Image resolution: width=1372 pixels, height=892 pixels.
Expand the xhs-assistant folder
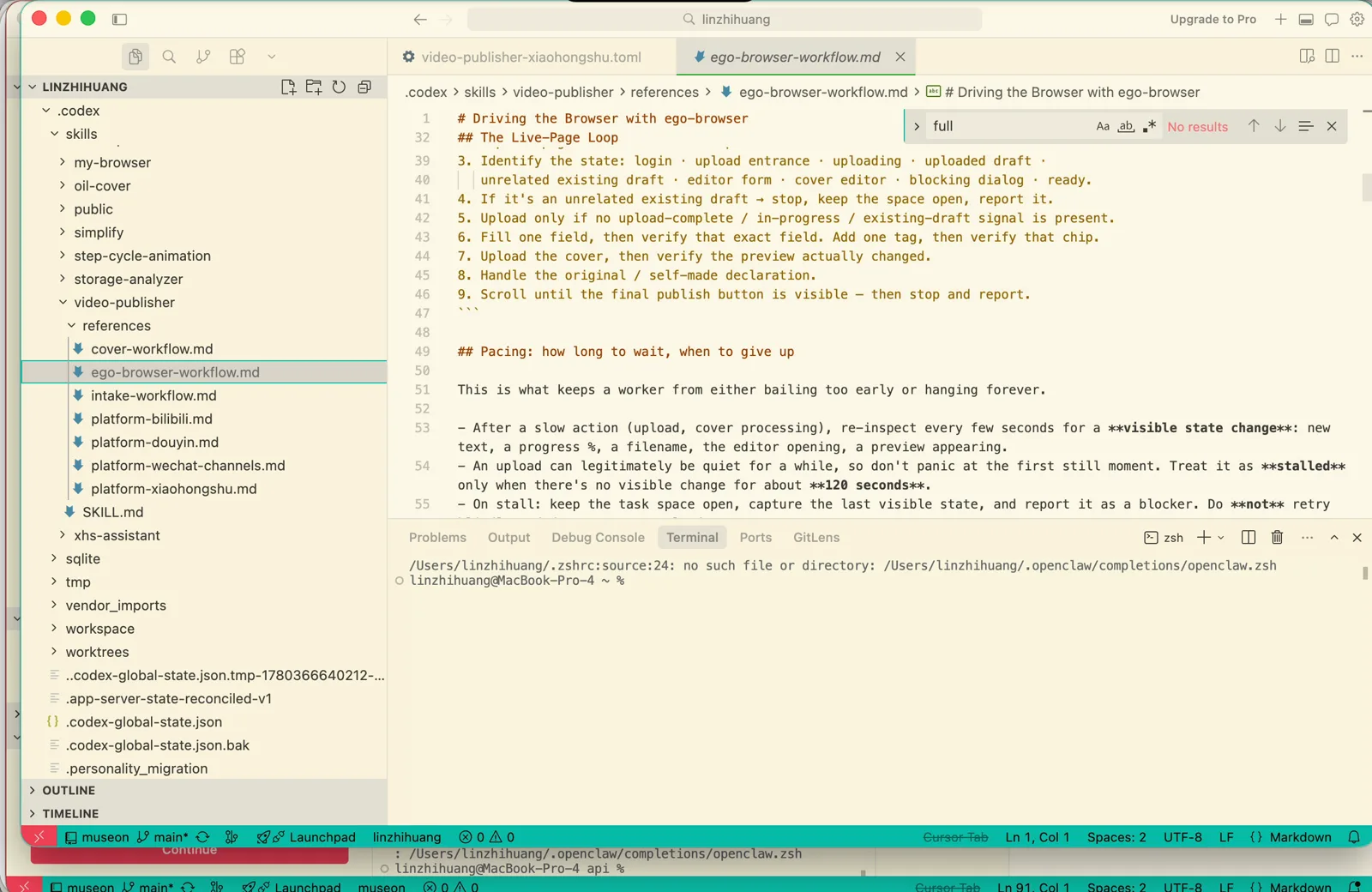coord(63,535)
